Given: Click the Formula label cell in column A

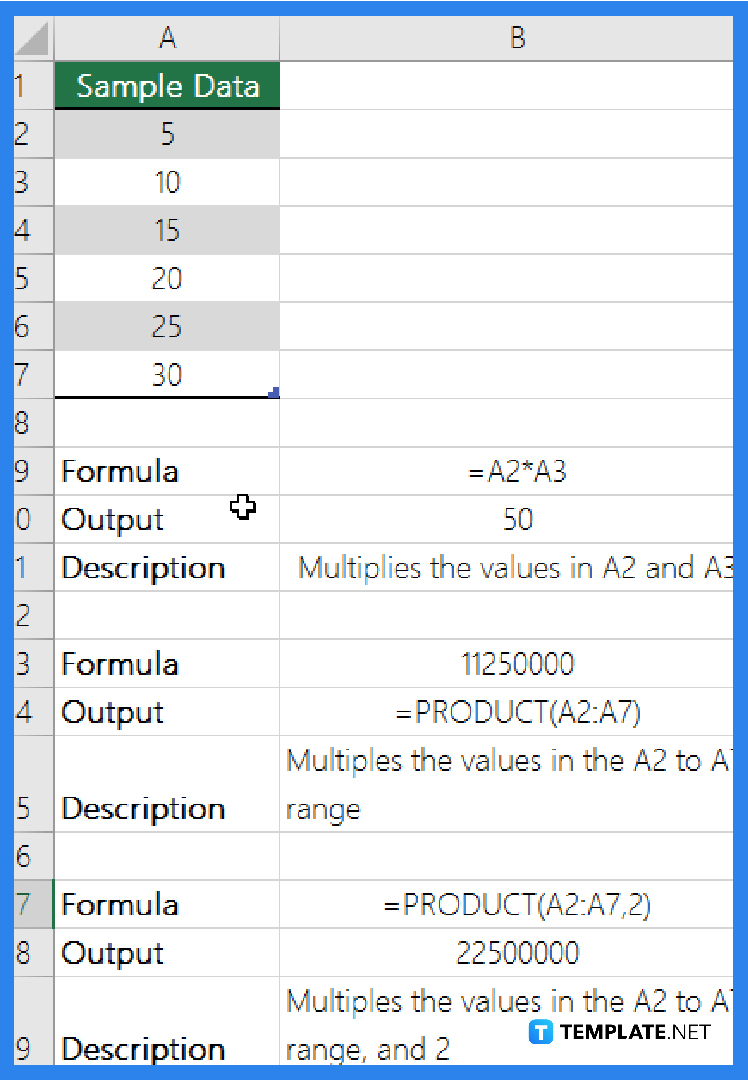Looking at the screenshot, I should [x=119, y=470].
